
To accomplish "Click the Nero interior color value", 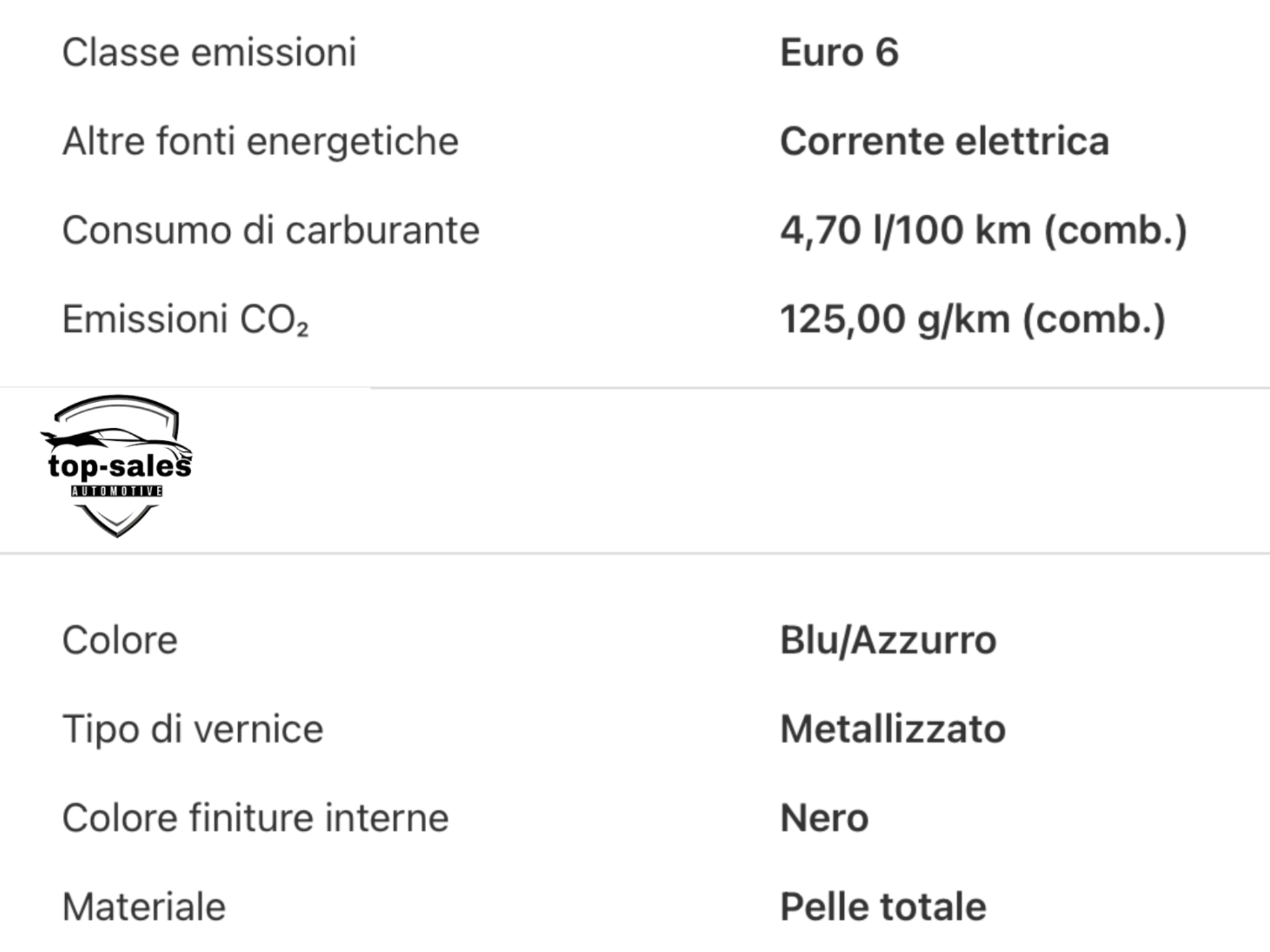I will [824, 818].
